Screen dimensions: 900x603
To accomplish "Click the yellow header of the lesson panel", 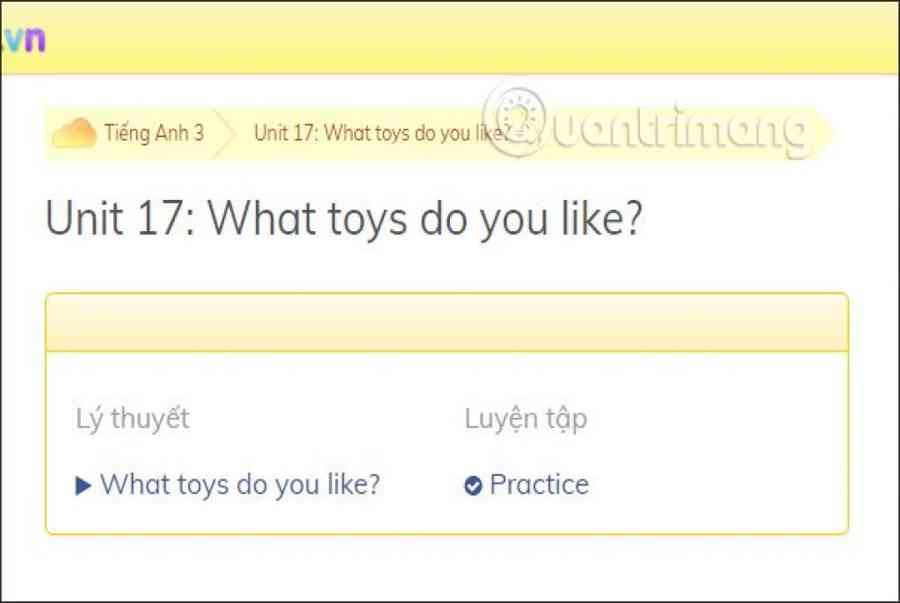I will (x=446, y=322).
